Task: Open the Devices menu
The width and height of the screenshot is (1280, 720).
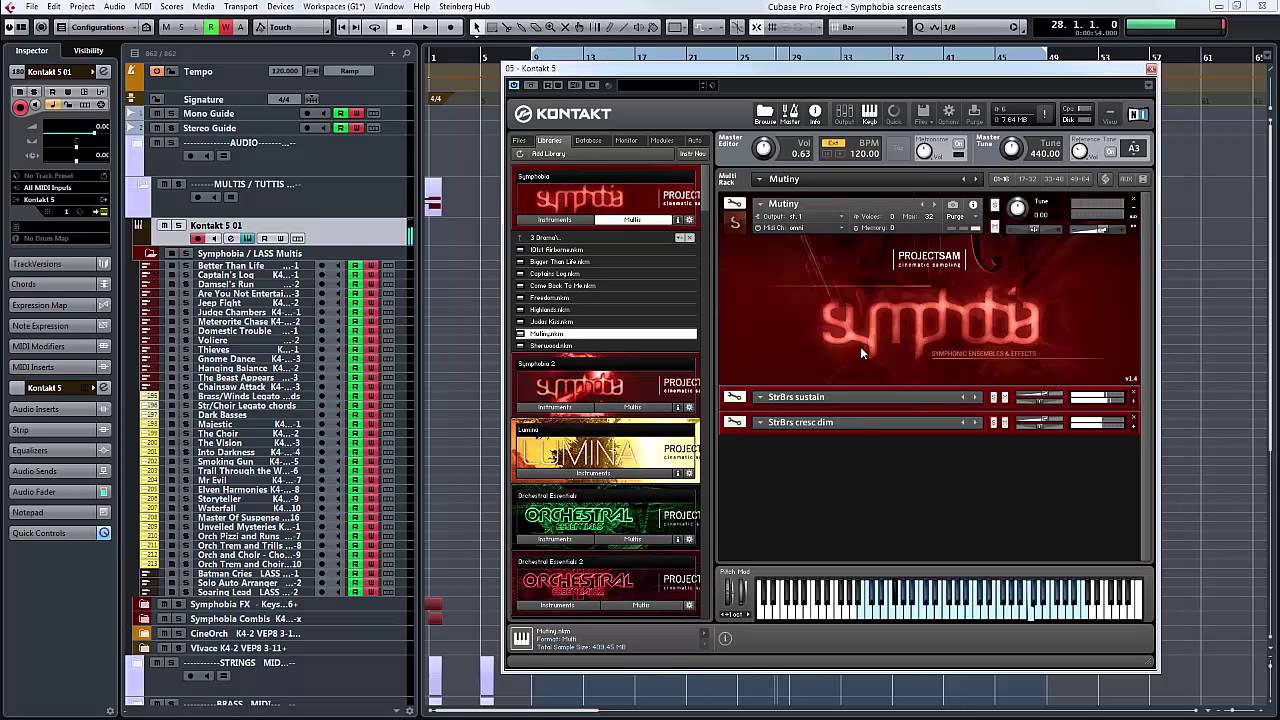Action: 281,6
